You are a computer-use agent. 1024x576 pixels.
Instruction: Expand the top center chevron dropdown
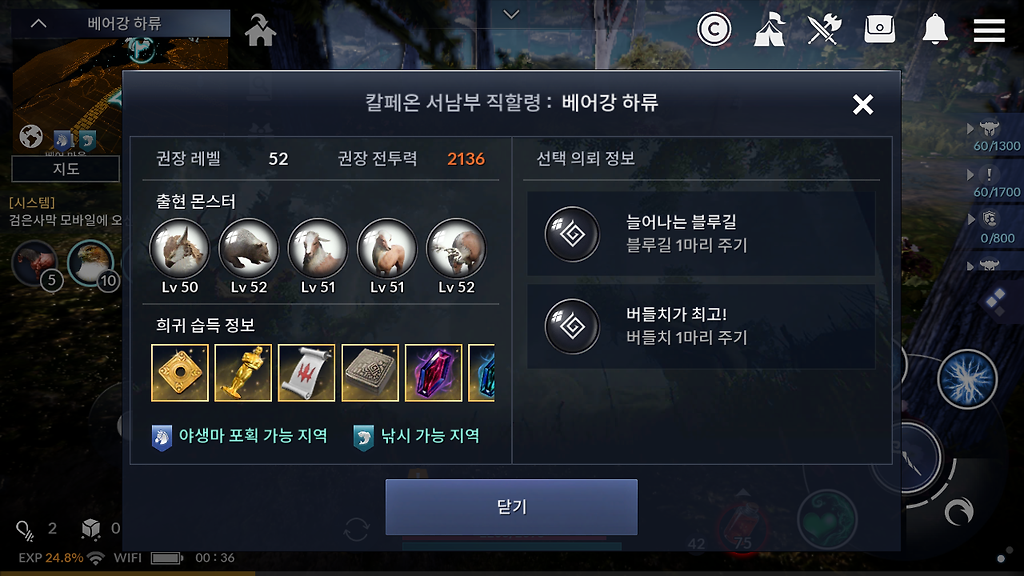click(x=511, y=14)
